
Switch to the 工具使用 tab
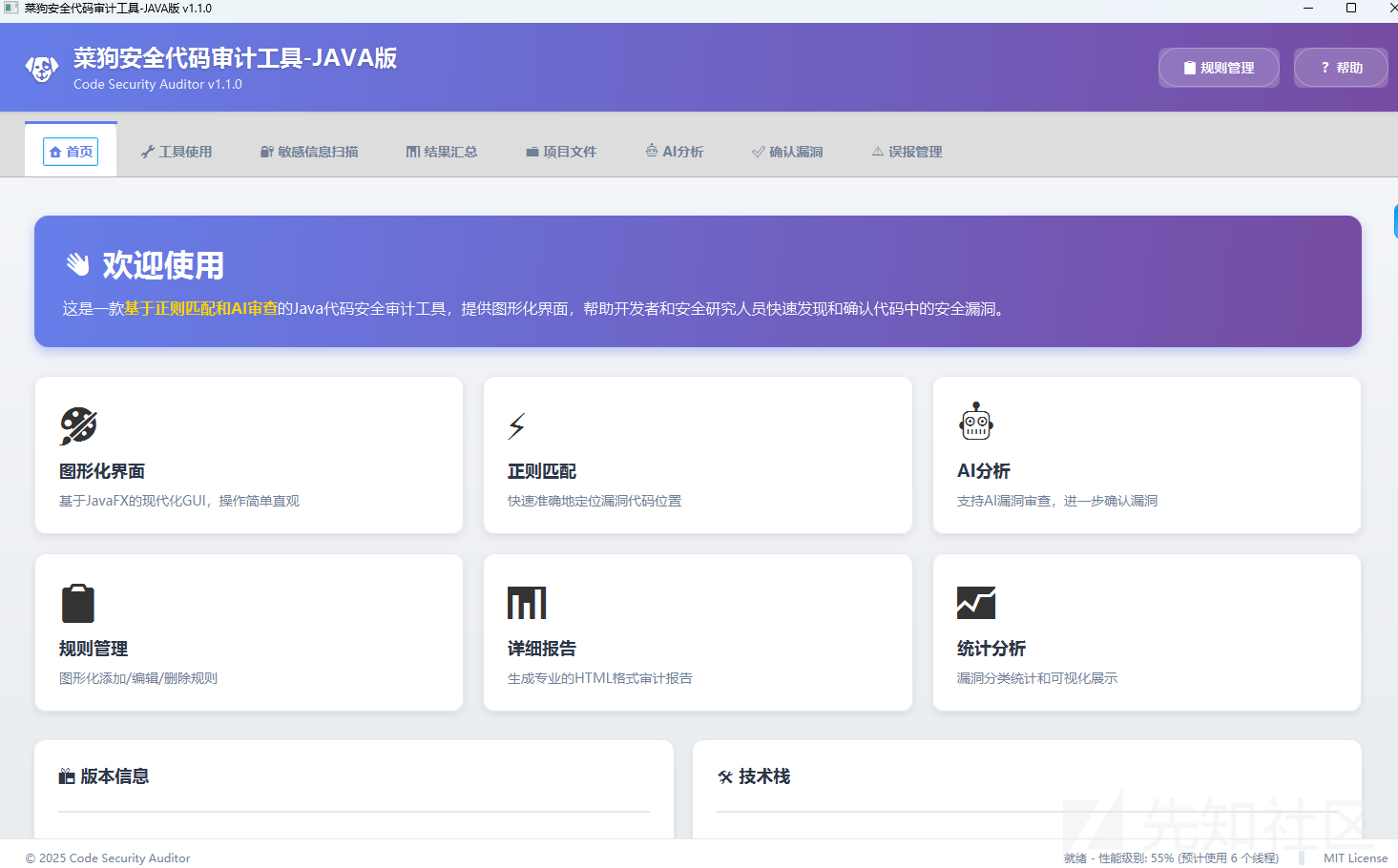tap(177, 152)
